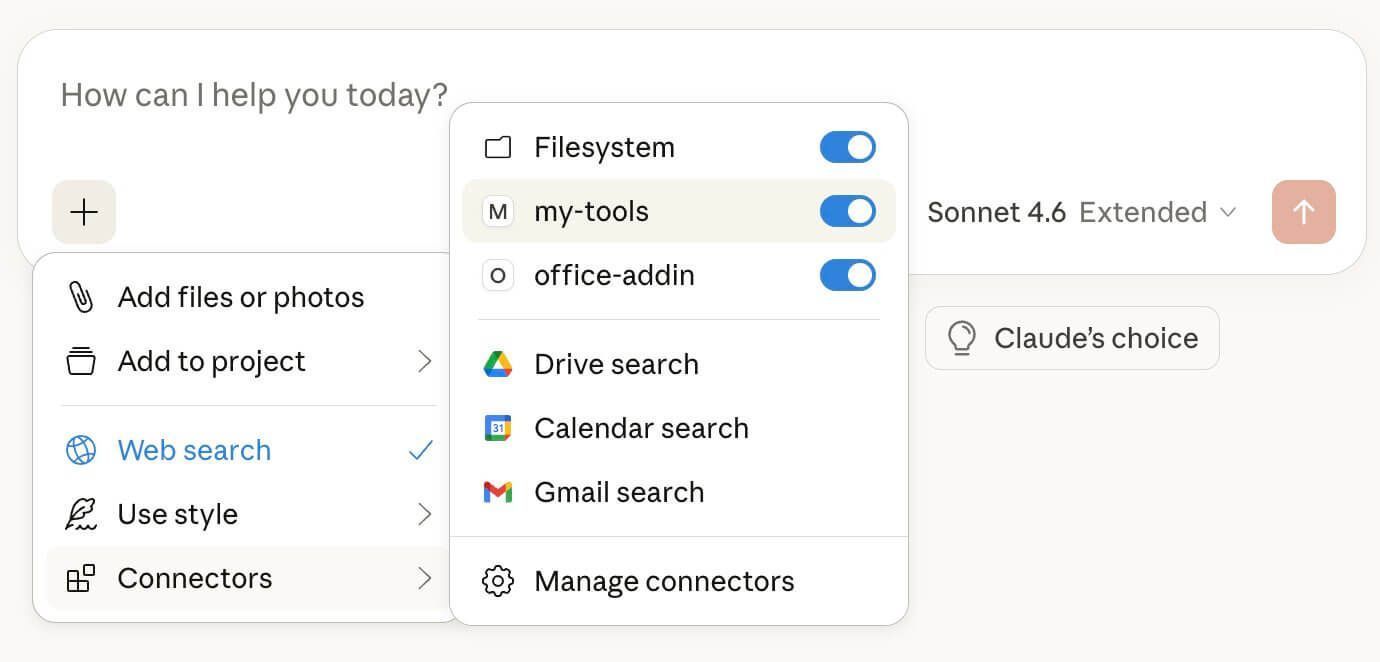Screen dimensions: 1380x662
Task: Switch off the office-addin toggle
Action: (x=847, y=275)
